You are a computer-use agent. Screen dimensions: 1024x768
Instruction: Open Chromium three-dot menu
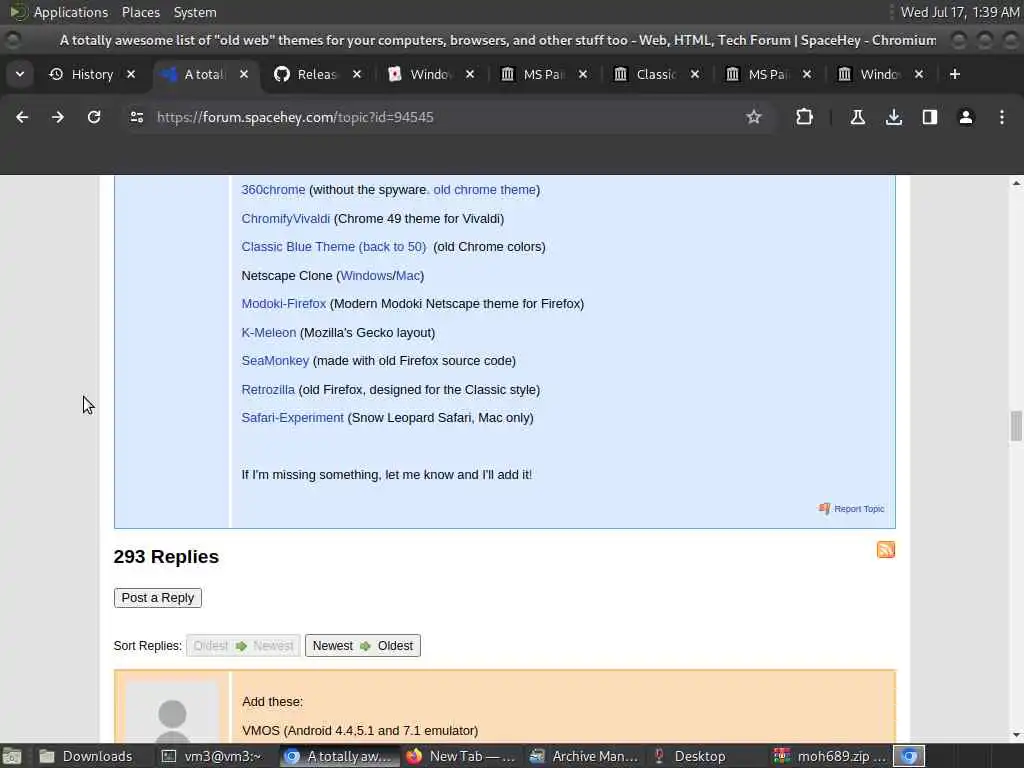pos(1002,117)
